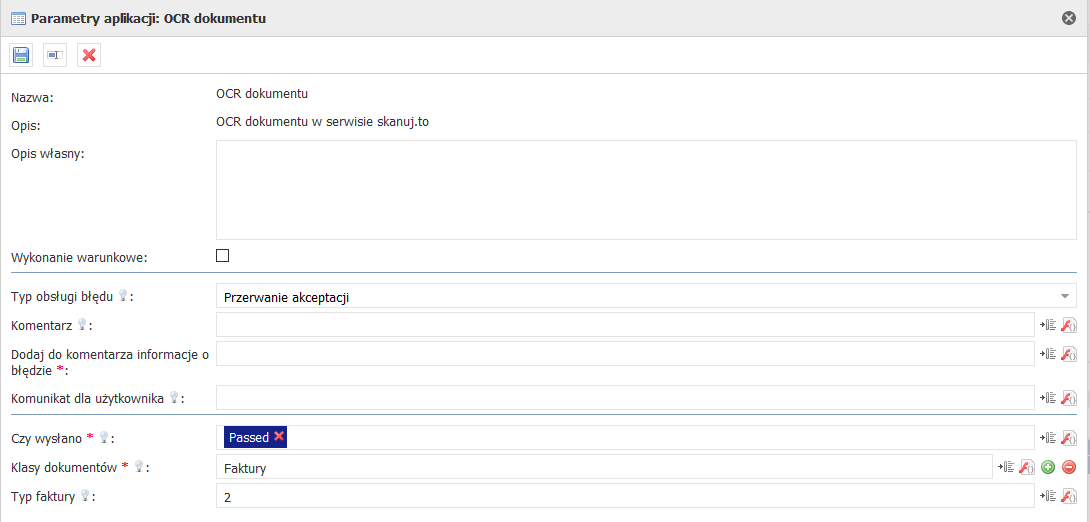This screenshot has width=1090, height=522.
Task: Remove the Passed tag with its X
Action: coord(279,437)
